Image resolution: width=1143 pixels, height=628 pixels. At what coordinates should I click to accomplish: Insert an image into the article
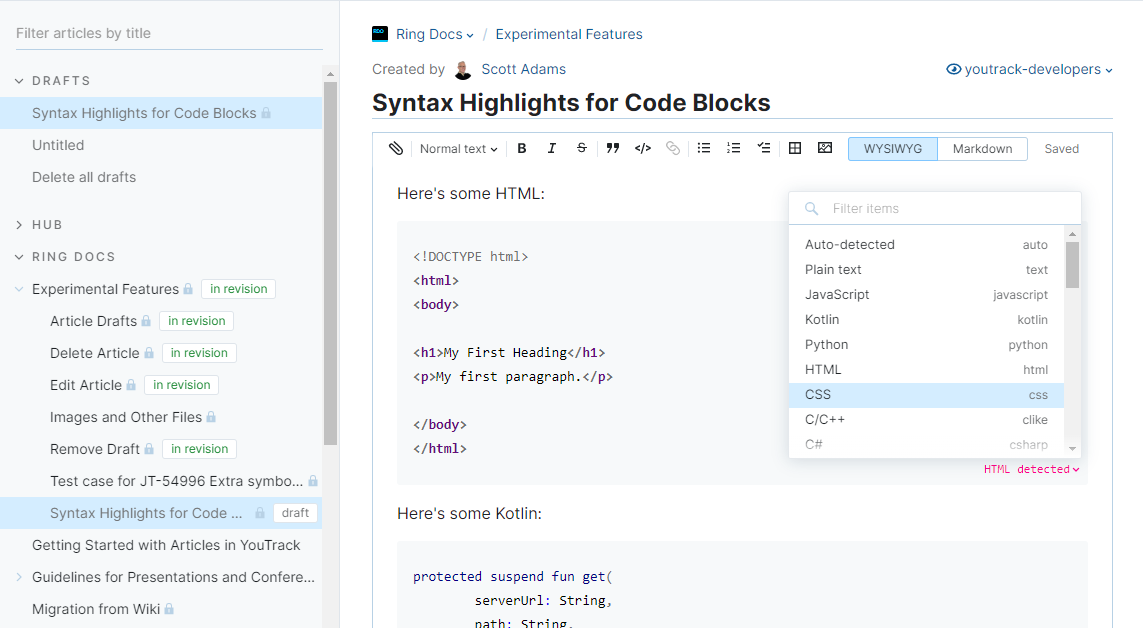(x=825, y=148)
